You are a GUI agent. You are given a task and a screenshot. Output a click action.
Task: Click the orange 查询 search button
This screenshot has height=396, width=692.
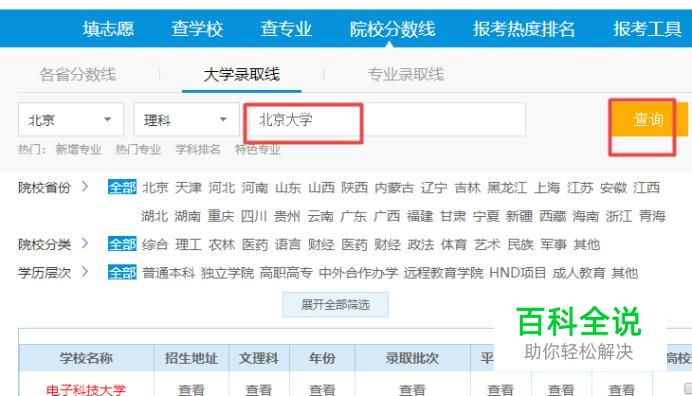pos(649,120)
